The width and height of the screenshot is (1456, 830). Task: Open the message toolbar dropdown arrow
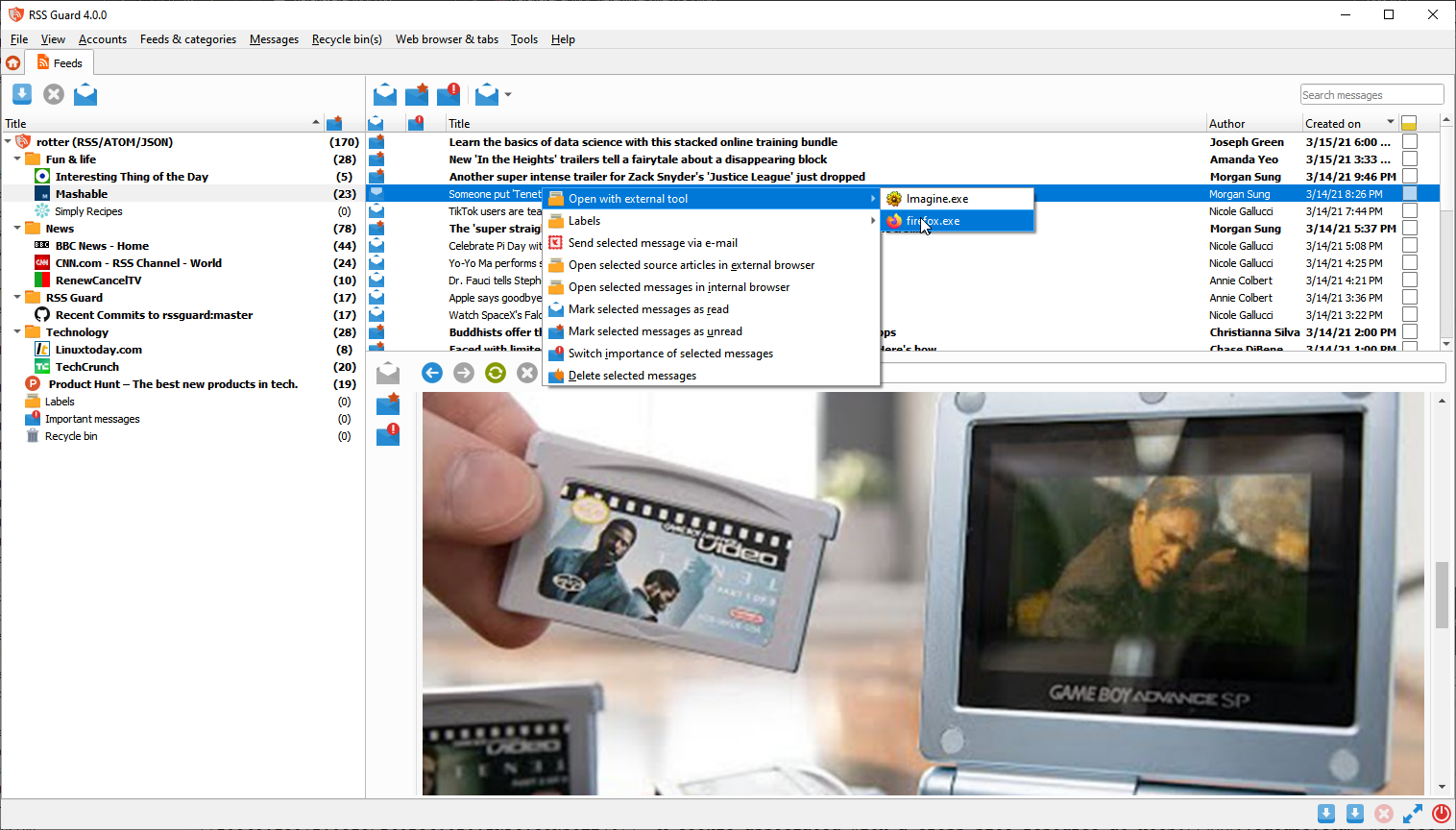tap(508, 95)
